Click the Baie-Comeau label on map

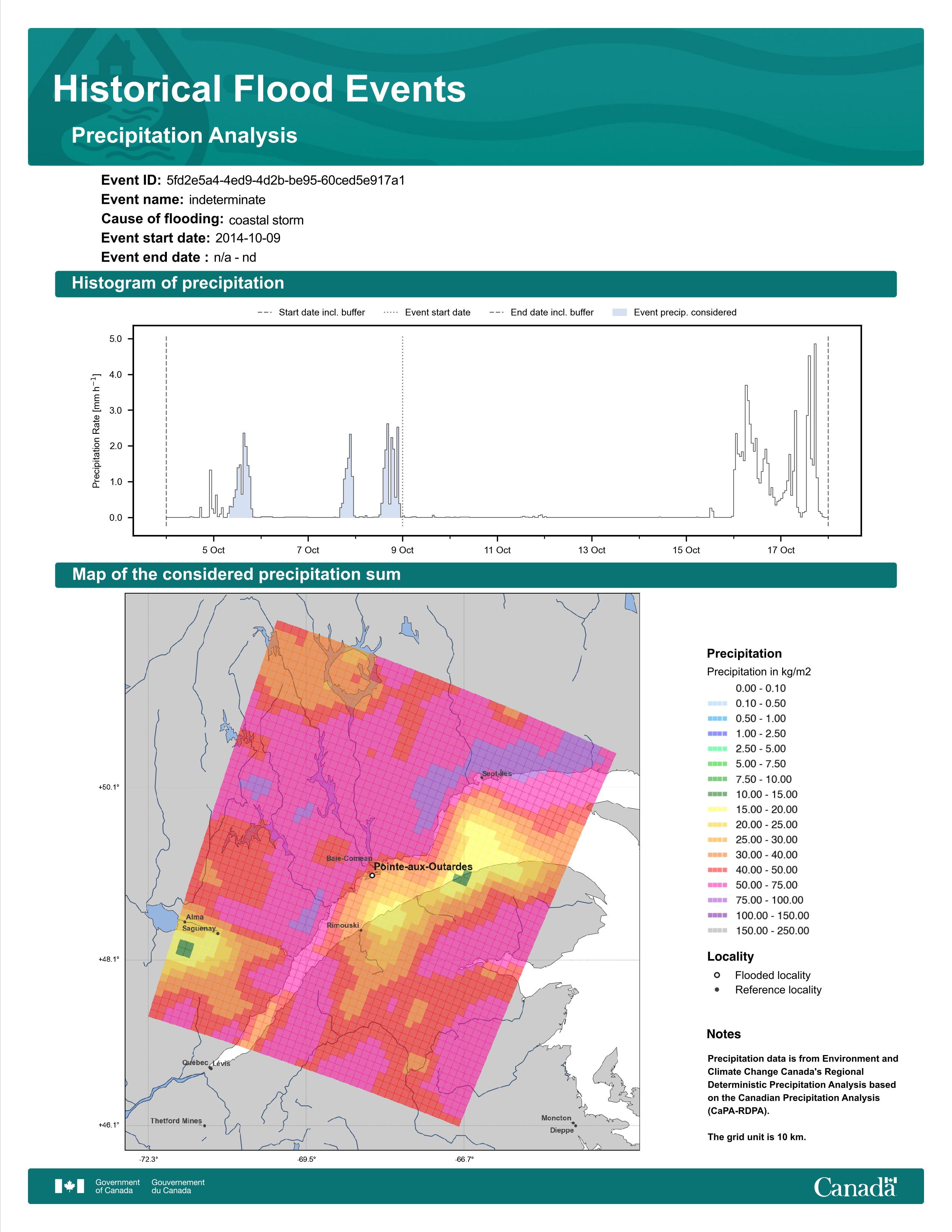point(349,859)
